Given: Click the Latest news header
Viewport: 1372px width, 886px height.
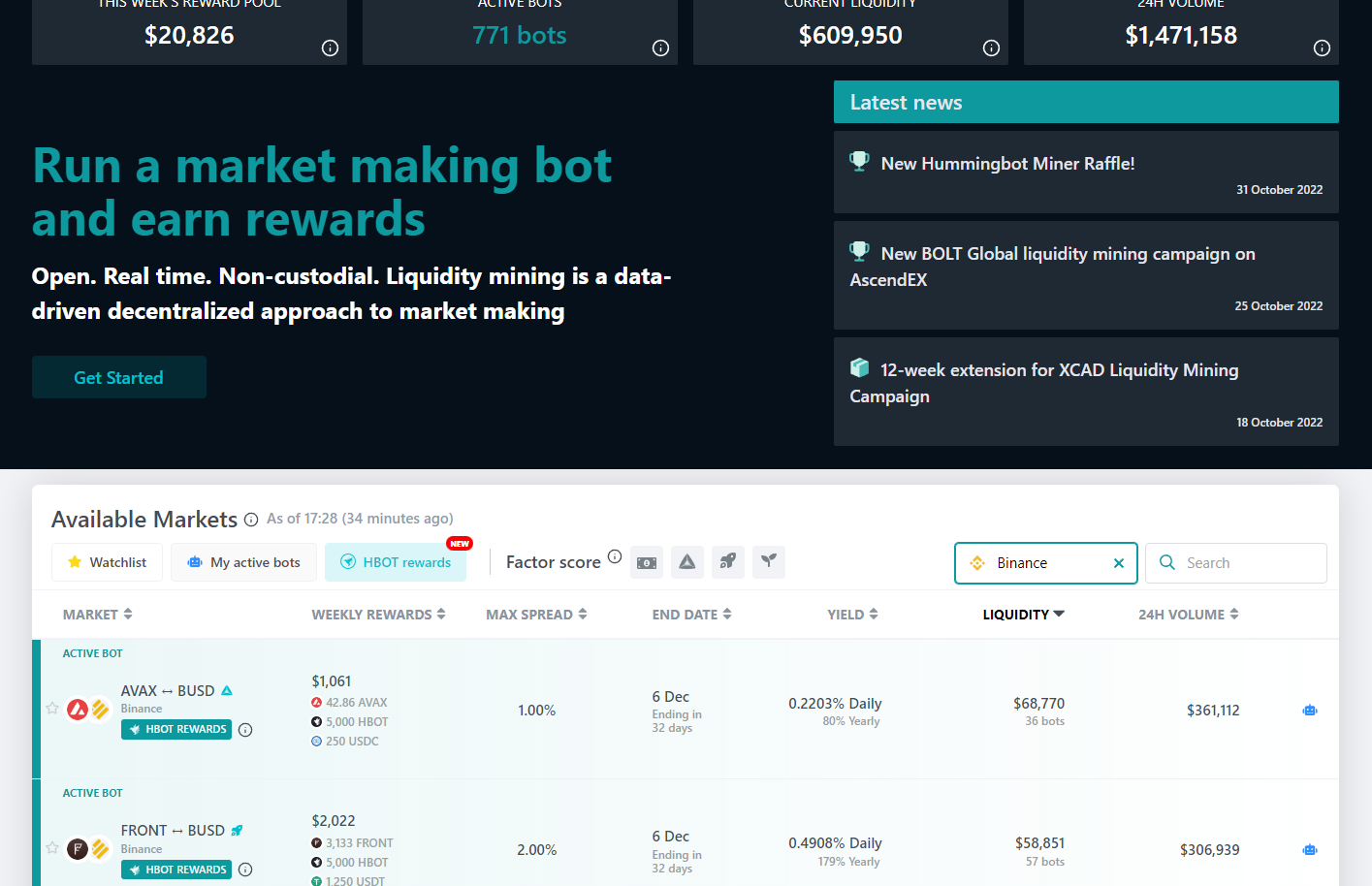Looking at the screenshot, I should (1086, 102).
